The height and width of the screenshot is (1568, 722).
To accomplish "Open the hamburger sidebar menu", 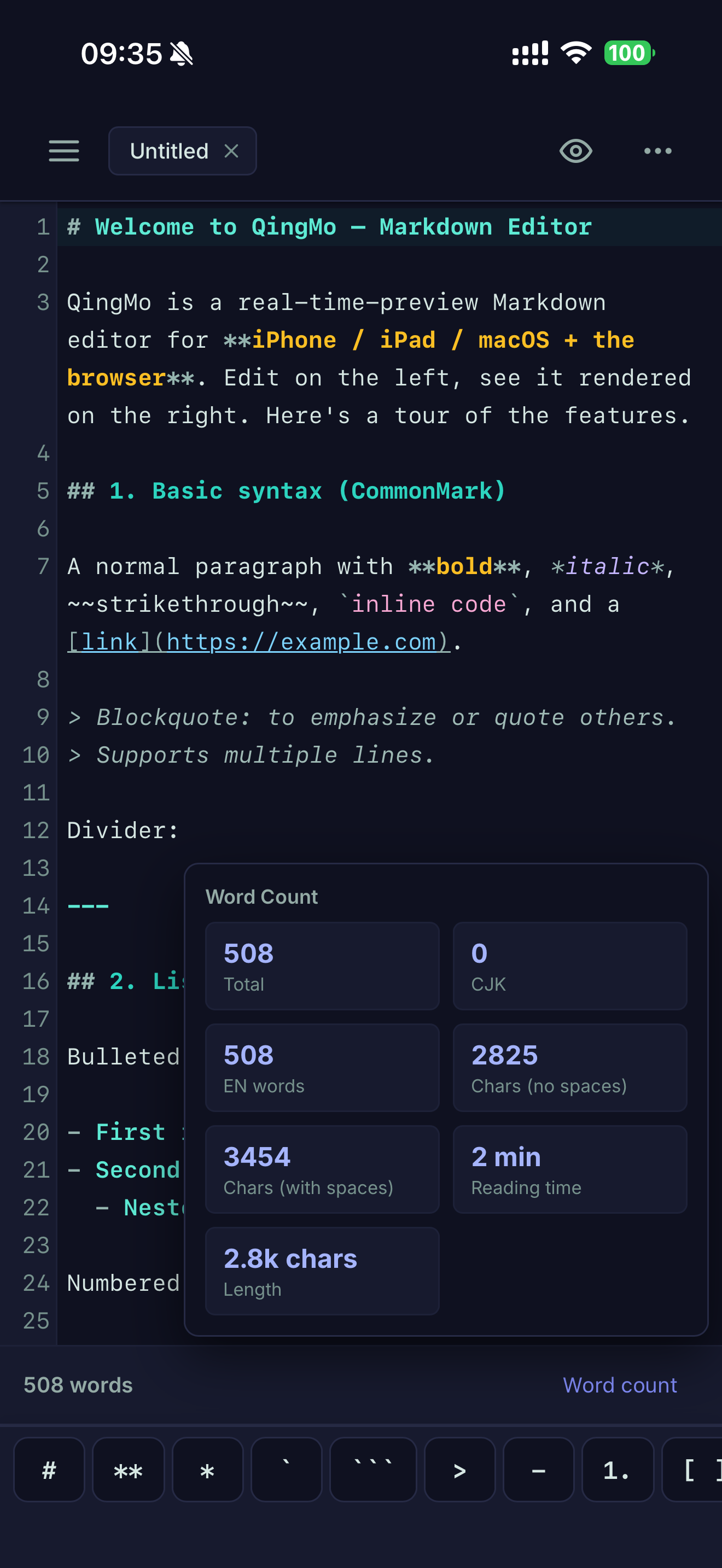I will click(64, 151).
